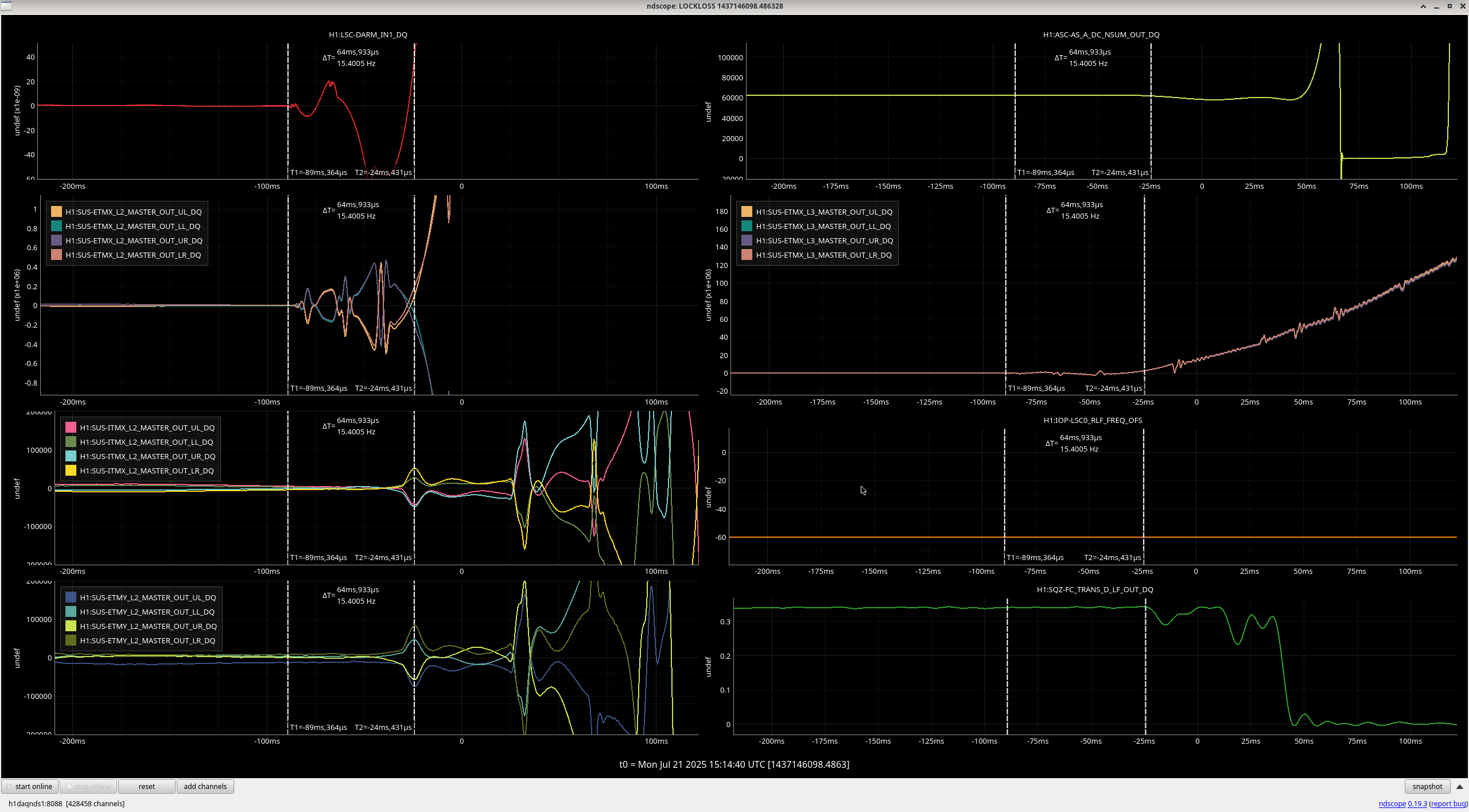Click the ETMX_L2_MASTER_OUT_UL_DQ legend color swatch
The height and width of the screenshot is (812, 1469).
(56, 212)
